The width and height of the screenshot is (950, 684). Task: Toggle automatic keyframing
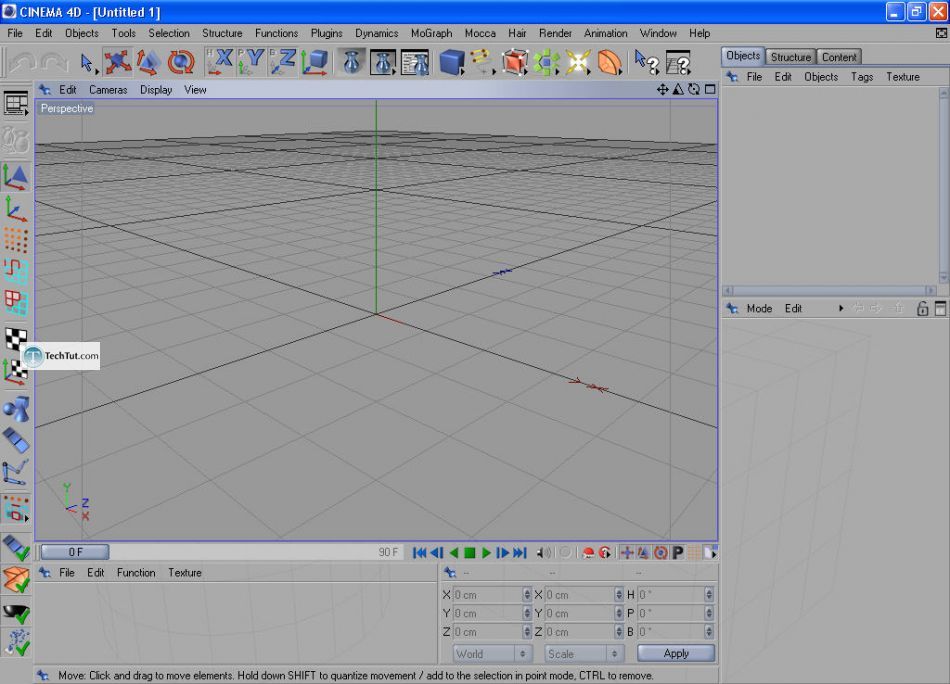(x=605, y=553)
